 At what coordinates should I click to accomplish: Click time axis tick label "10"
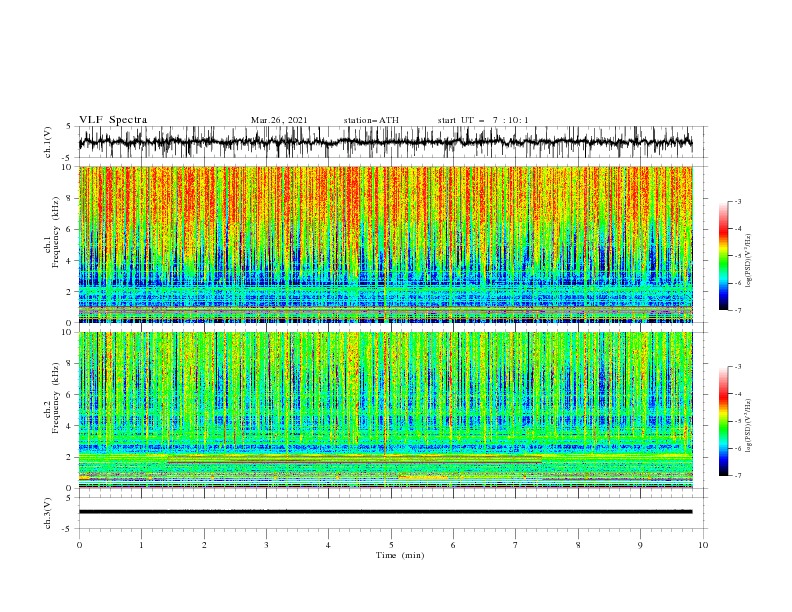point(703,545)
